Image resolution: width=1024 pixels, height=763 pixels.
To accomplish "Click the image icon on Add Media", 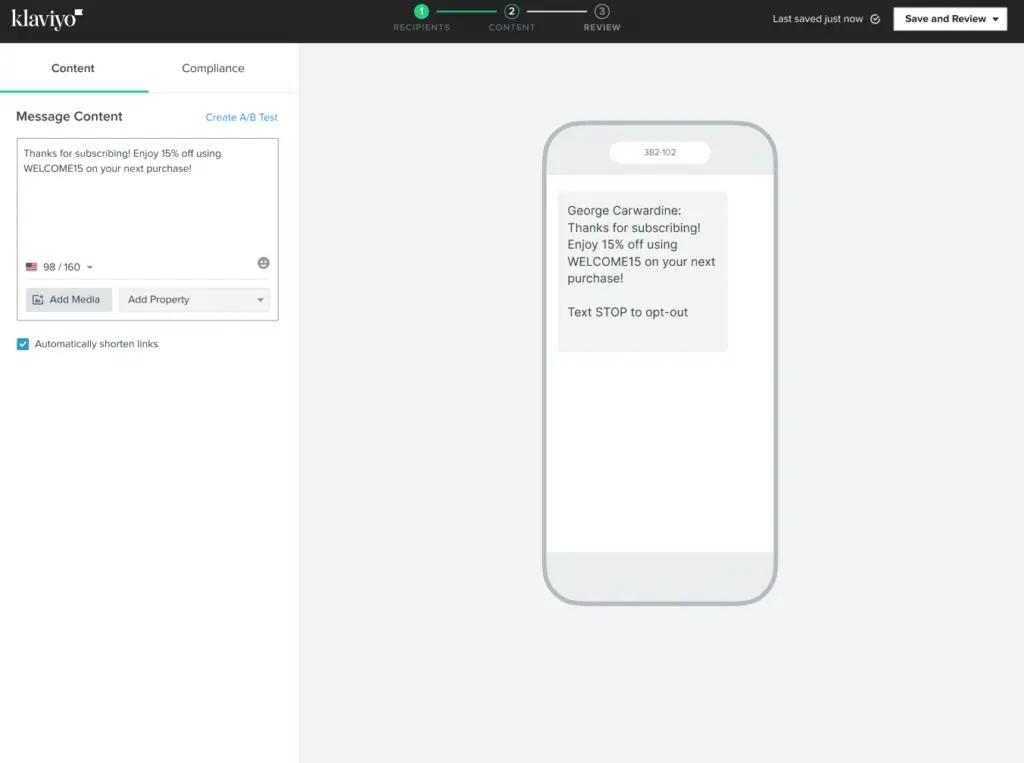I will point(40,299).
